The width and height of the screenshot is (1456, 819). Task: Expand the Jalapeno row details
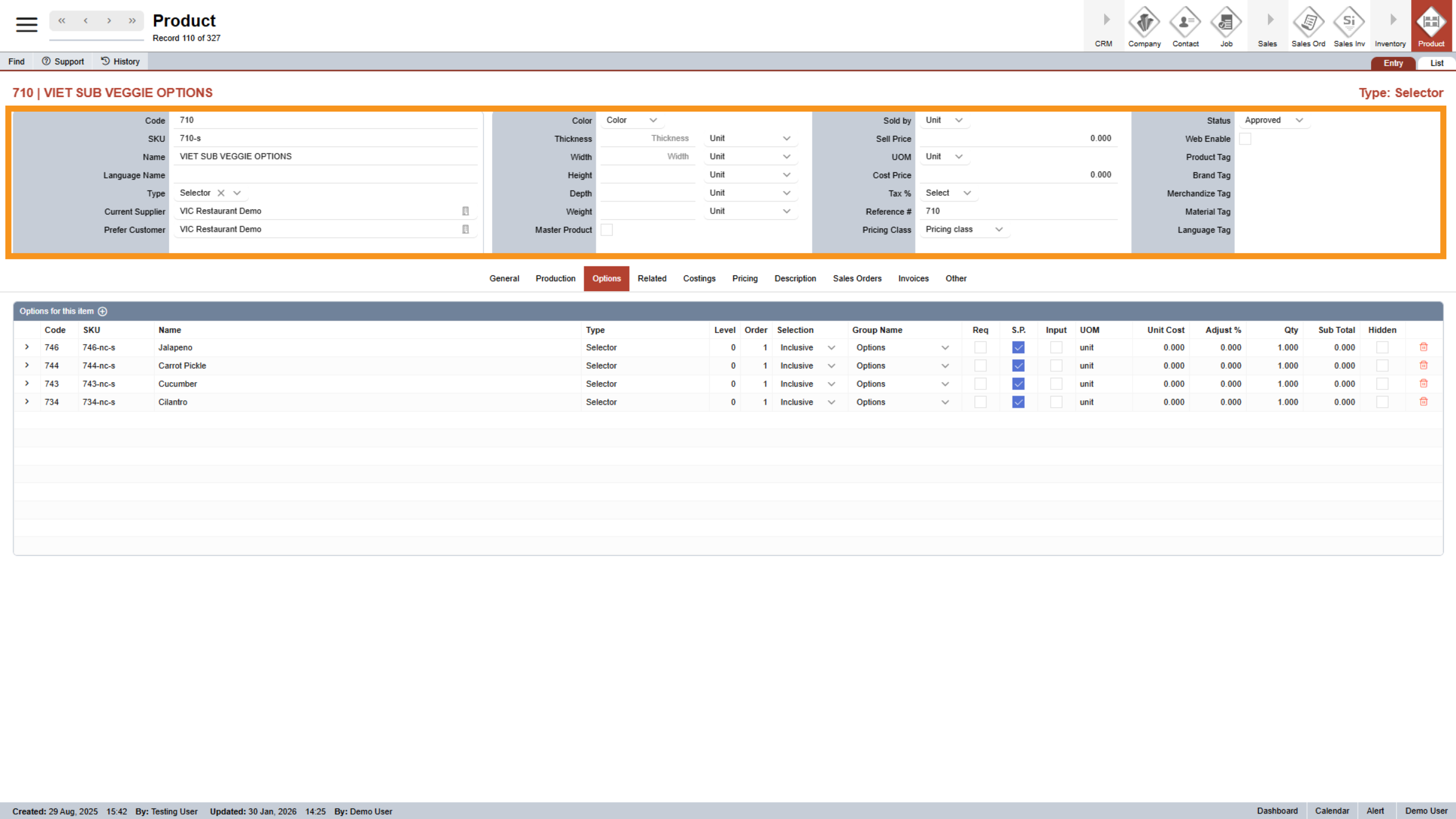click(27, 347)
